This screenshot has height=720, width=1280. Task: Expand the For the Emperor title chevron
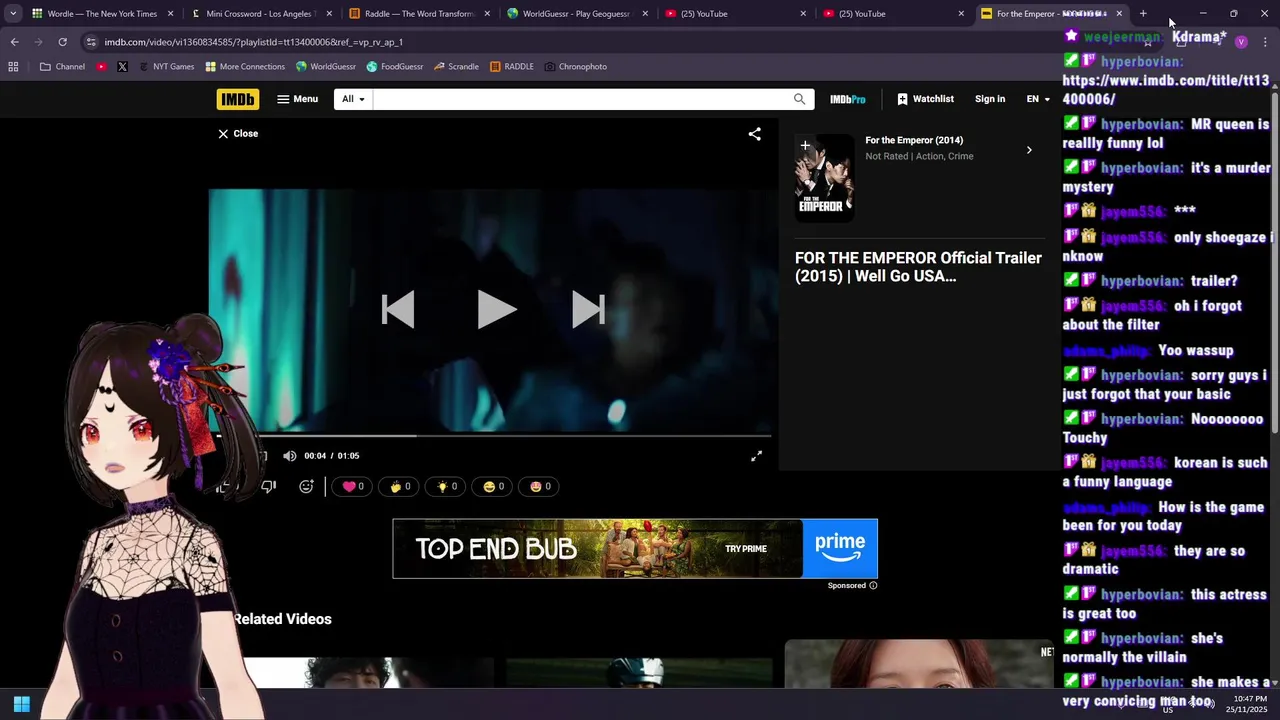click(1029, 150)
